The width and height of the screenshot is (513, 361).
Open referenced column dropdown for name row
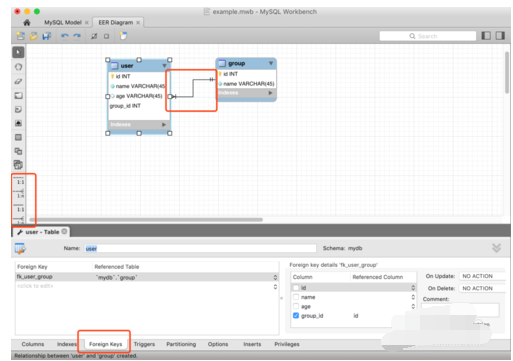(x=413, y=297)
